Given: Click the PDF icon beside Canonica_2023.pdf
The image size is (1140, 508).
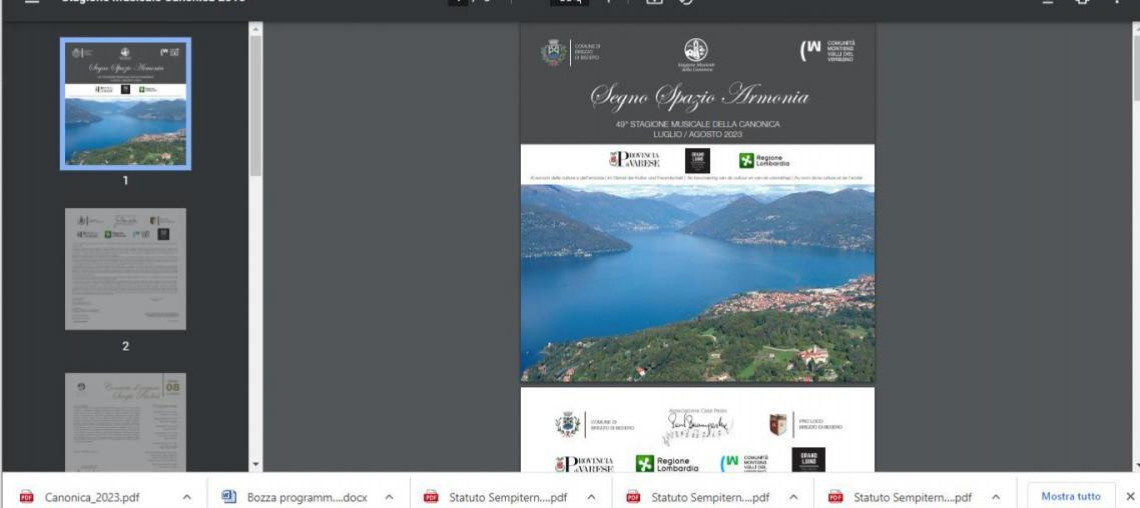Looking at the screenshot, I should coord(27,495).
